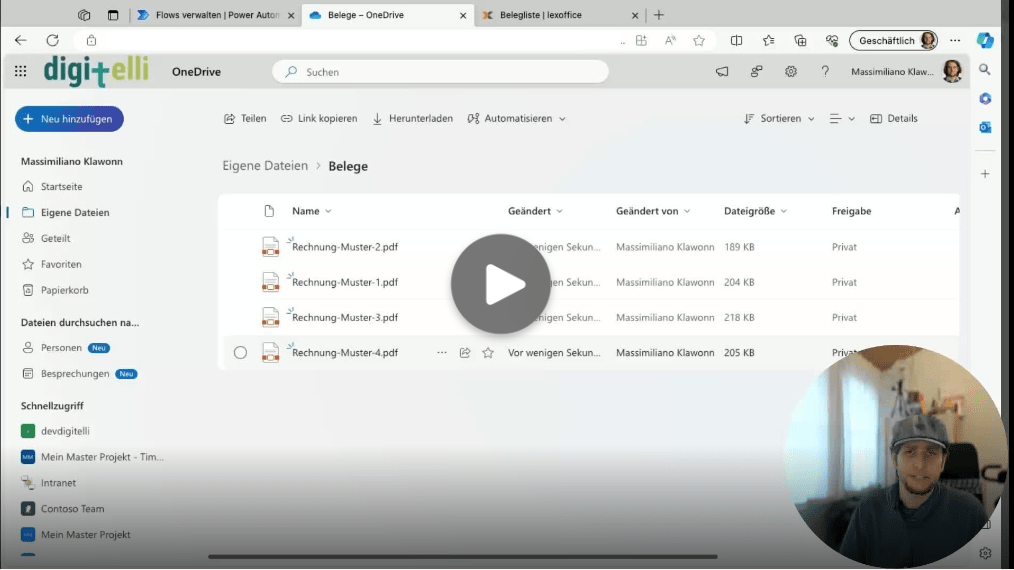Open browser collections icon

point(800,40)
